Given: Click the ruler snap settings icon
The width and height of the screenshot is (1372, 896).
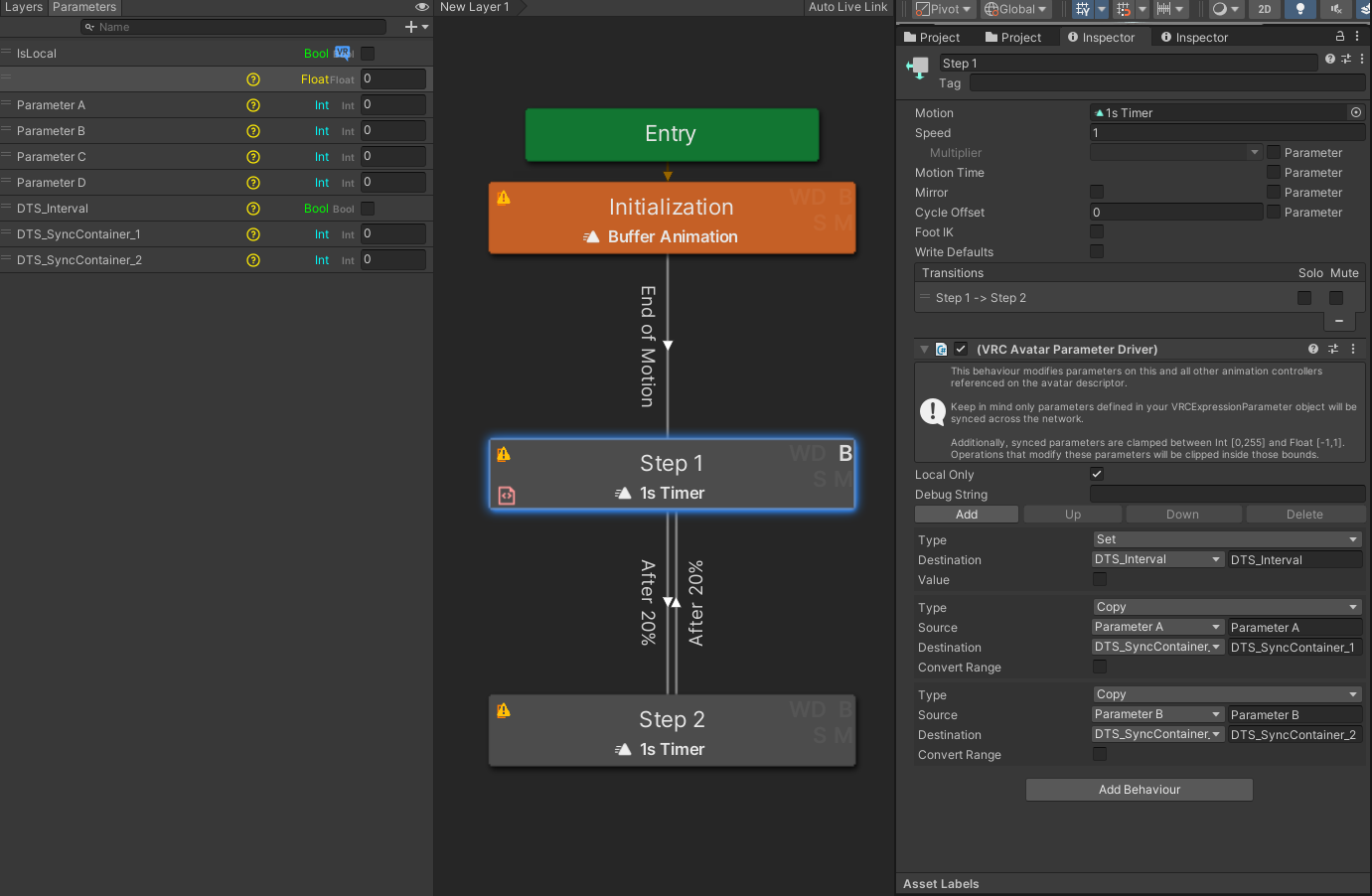Looking at the screenshot, I should point(1163,9).
